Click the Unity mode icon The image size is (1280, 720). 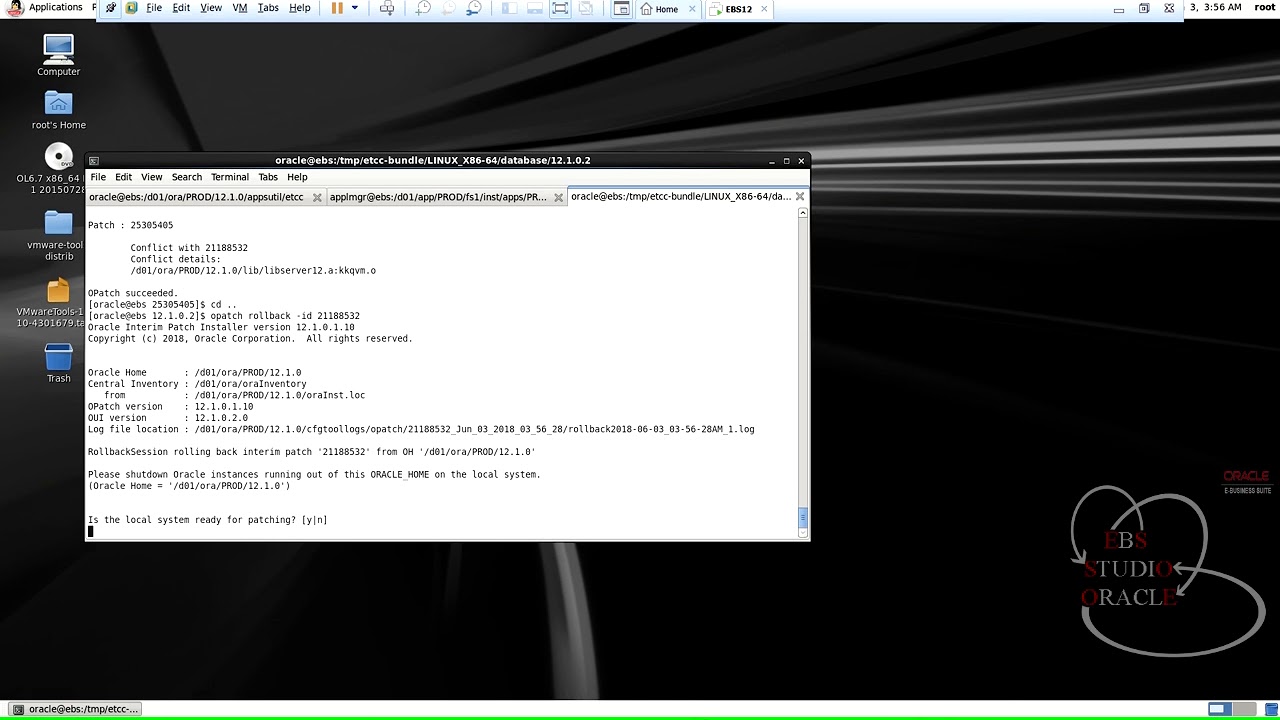586,8
